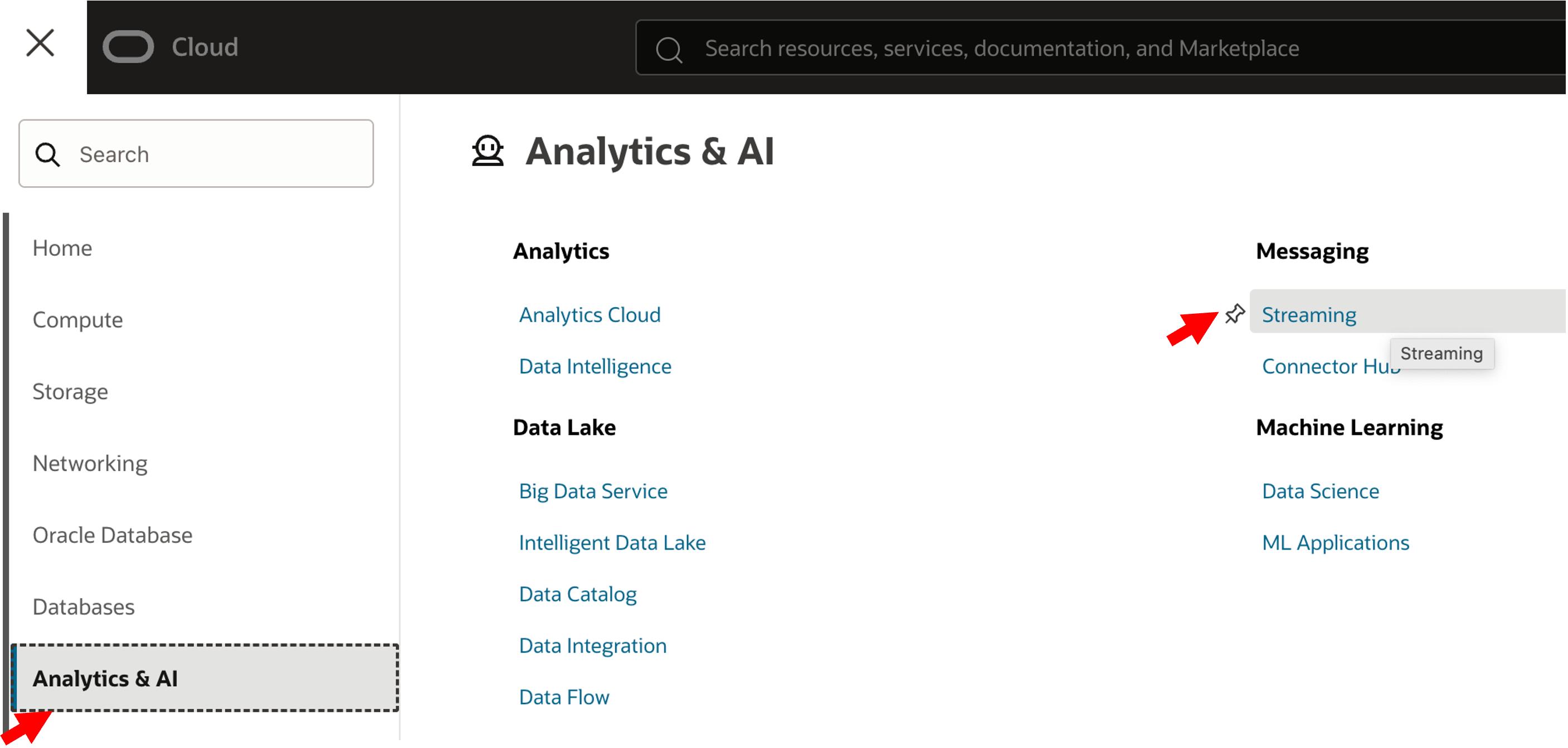Click the magnifier icon in the top search bar
The height and width of the screenshot is (748, 1568).
click(669, 48)
